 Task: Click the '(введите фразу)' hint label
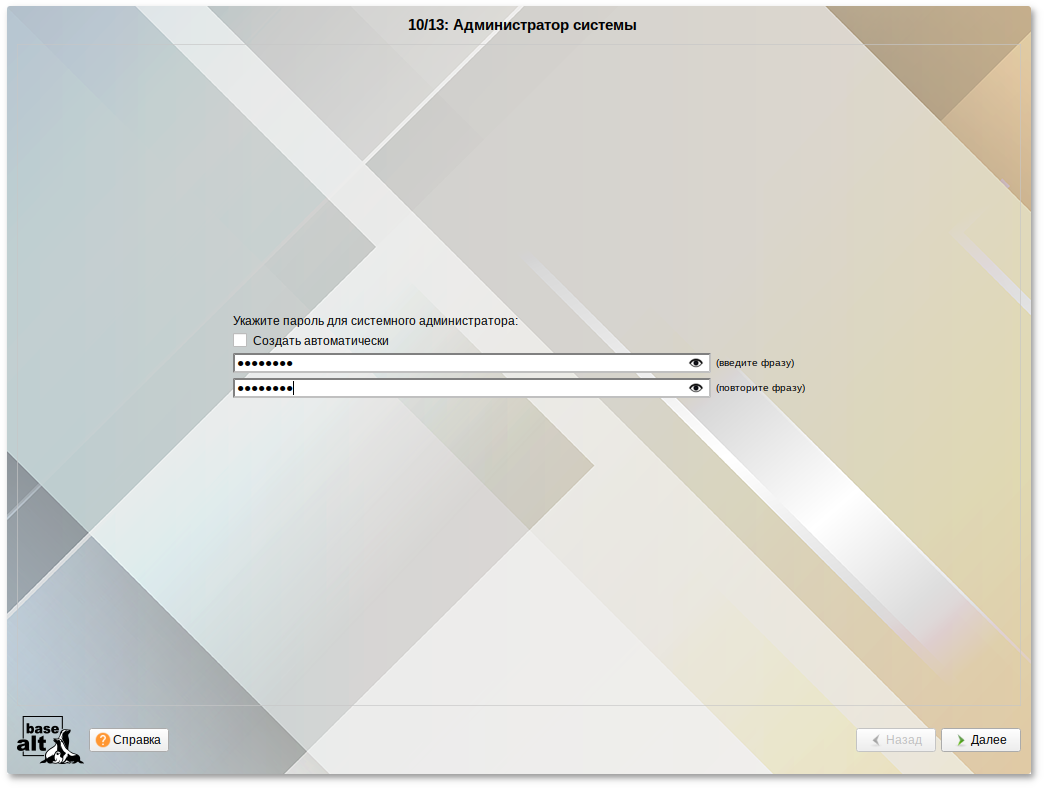click(x=755, y=363)
